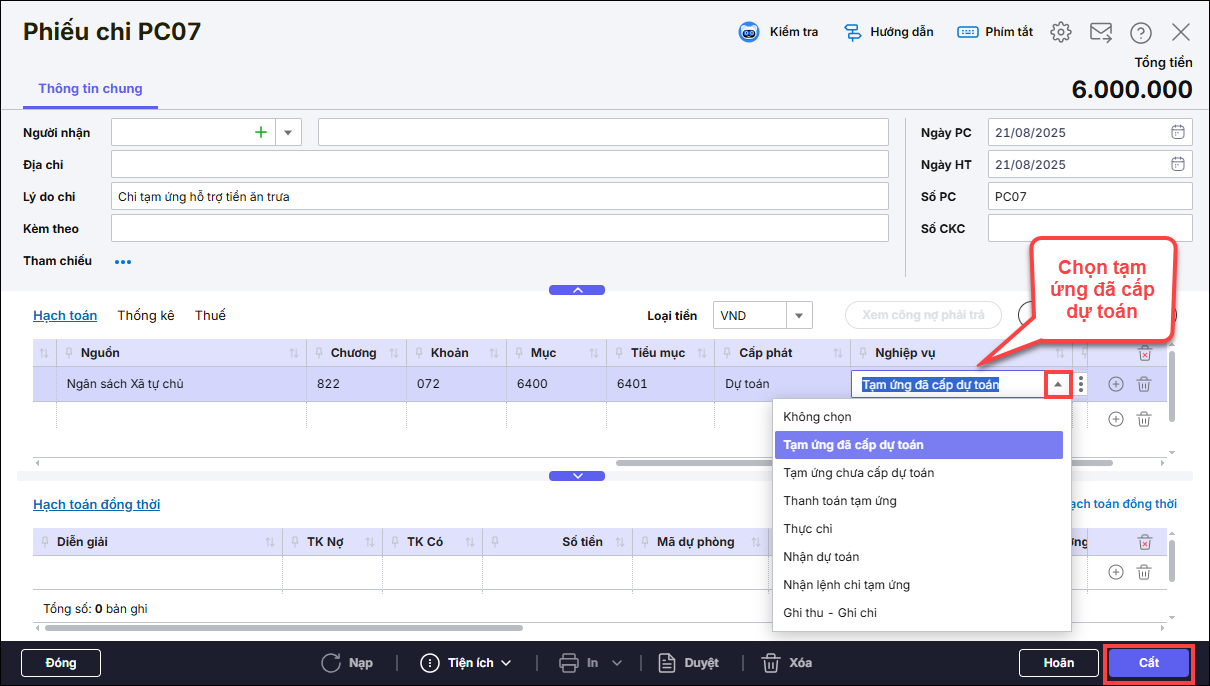Image resolution: width=1210 pixels, height=686 pixels.
Task: Click the Đóng button
Action: (61, 663)
